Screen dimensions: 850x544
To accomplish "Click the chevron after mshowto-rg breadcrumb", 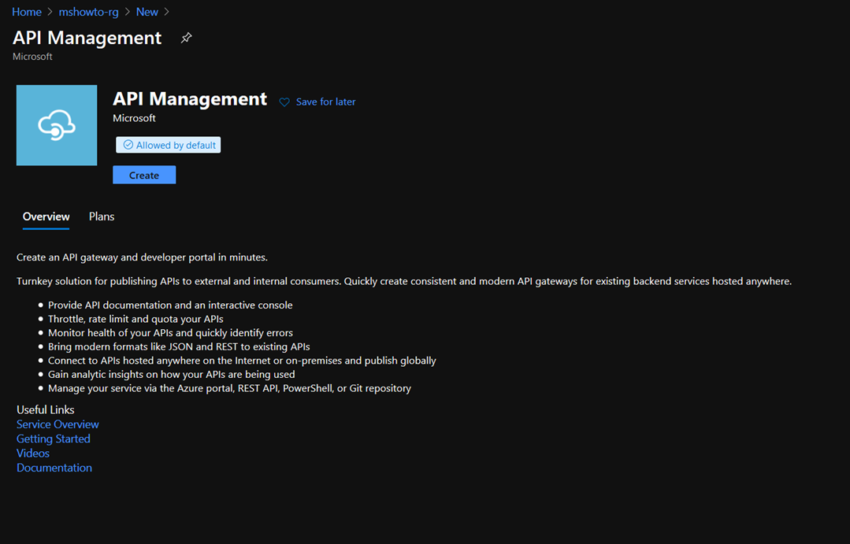I will pyautogui.click(x=127, y=12).
